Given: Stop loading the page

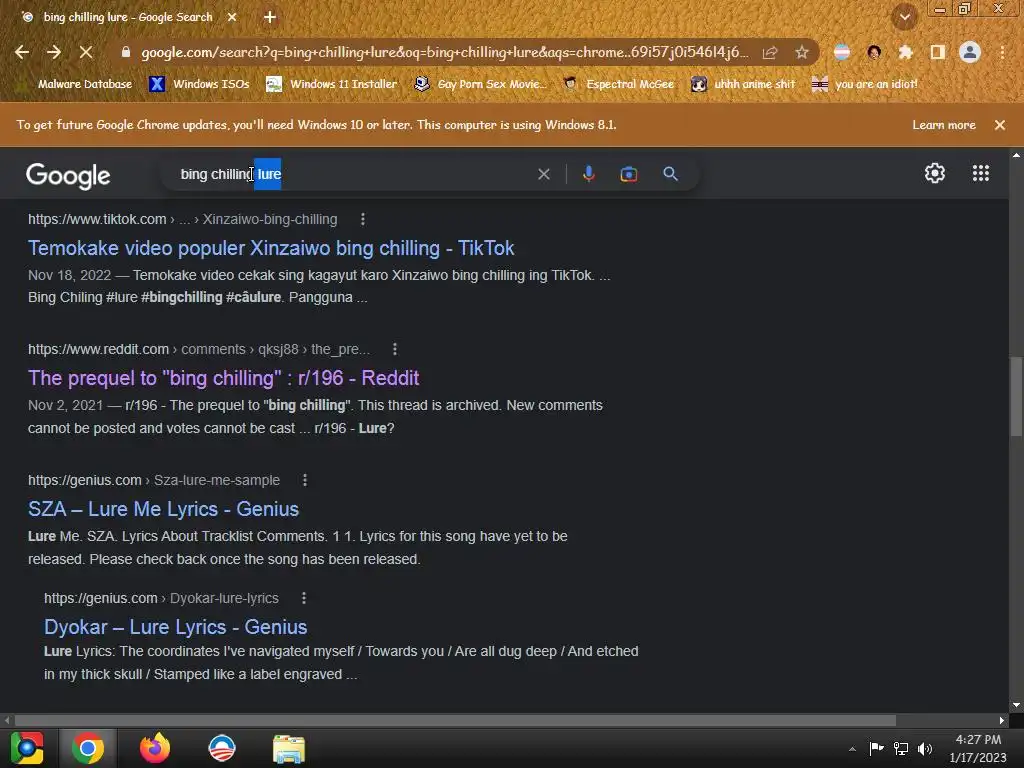Looking at the screenshot, I should [86, 52].
